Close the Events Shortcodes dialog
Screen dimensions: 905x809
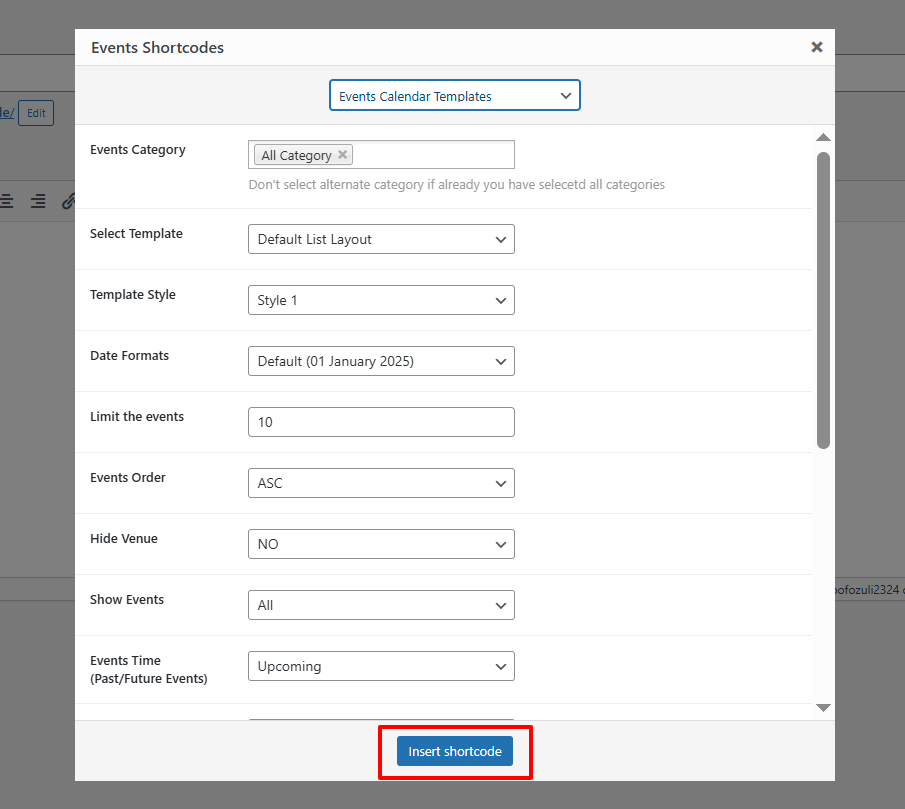coord(816,46)
